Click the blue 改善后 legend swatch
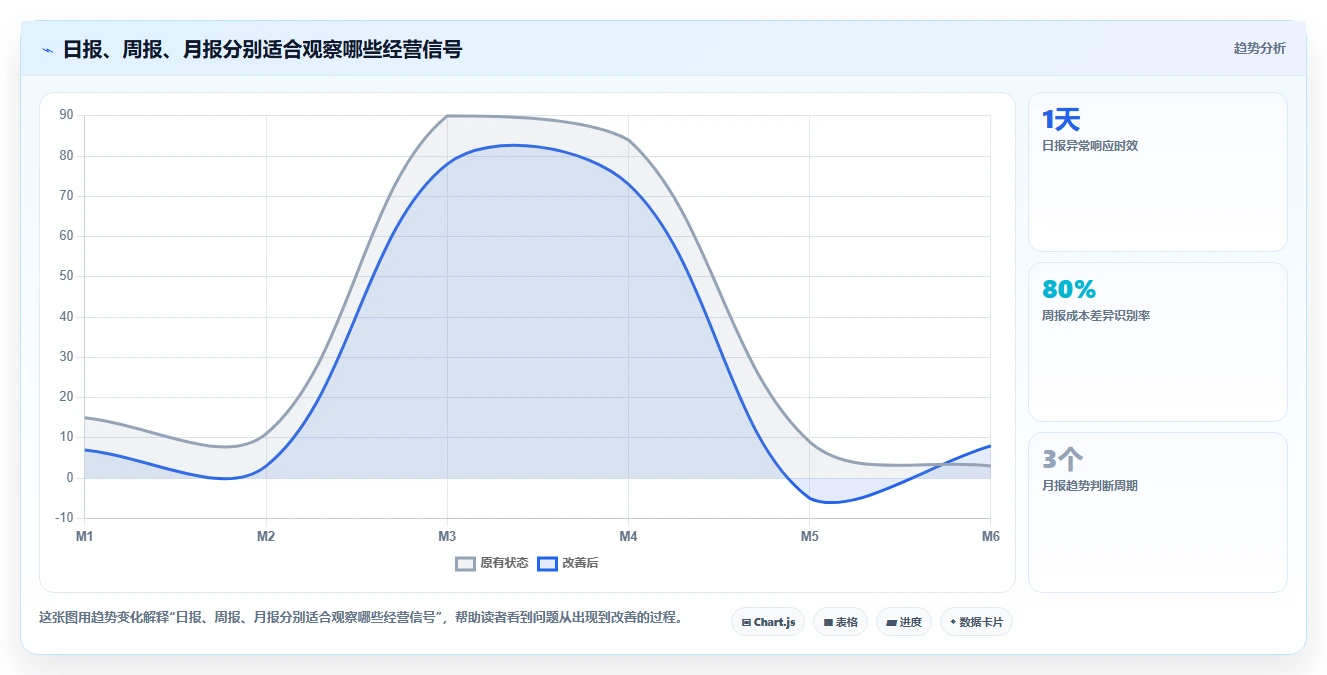The height and width of the screenshot is (675, 1327). tap(547, 563)
